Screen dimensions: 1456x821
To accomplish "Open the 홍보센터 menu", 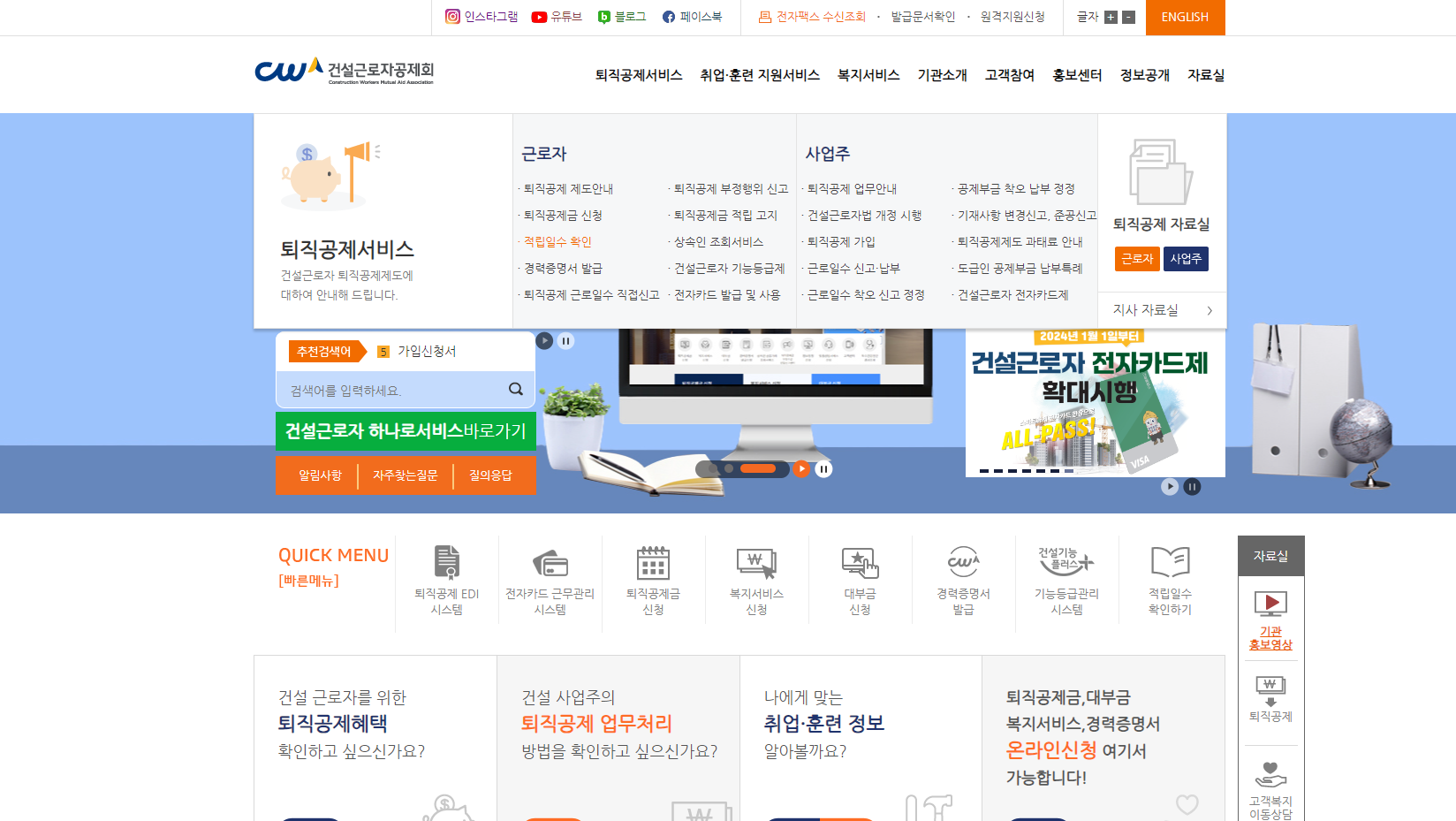I will tap(1077, 75).
